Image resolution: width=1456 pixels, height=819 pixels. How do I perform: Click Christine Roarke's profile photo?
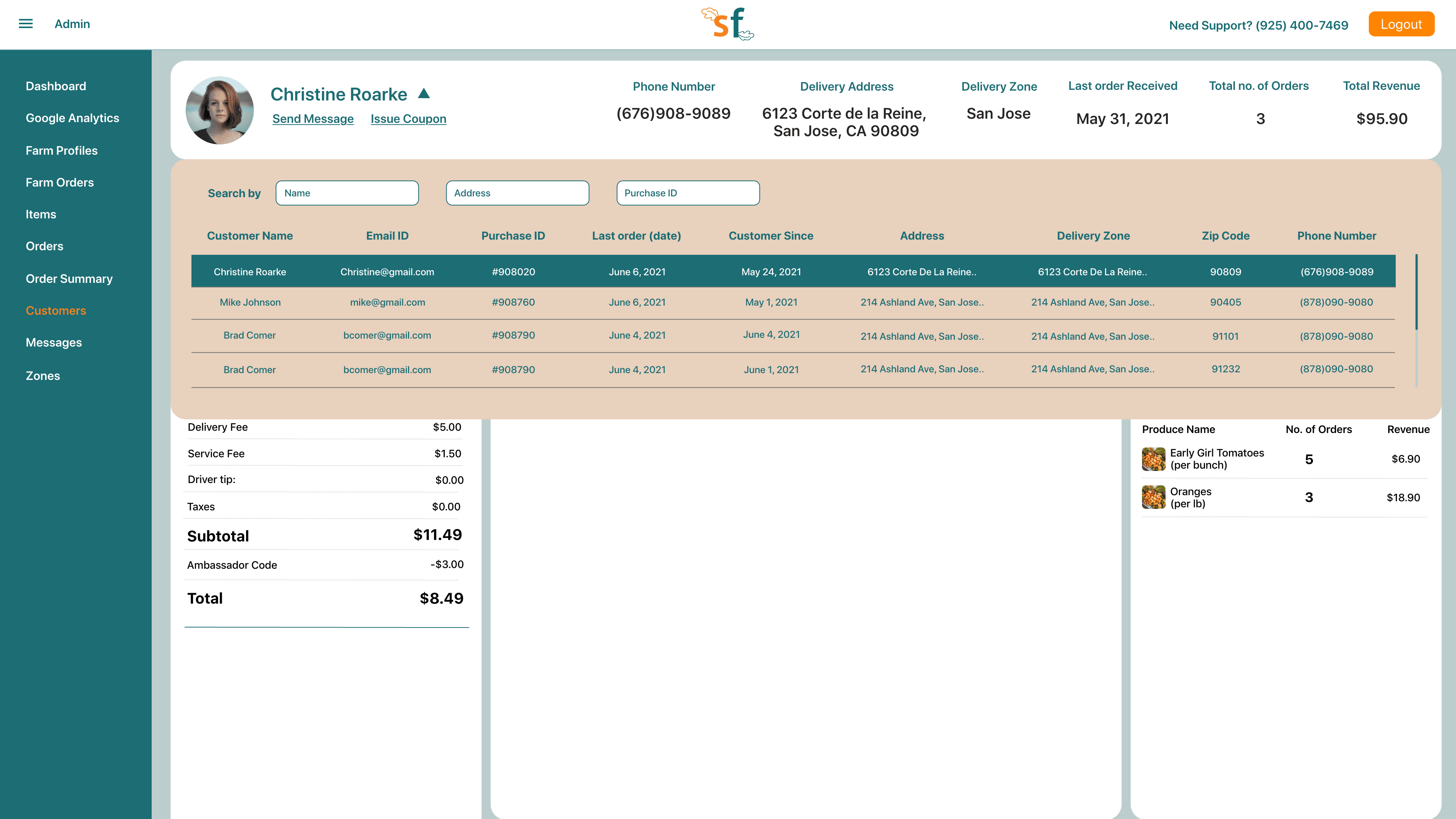point(219,110)
